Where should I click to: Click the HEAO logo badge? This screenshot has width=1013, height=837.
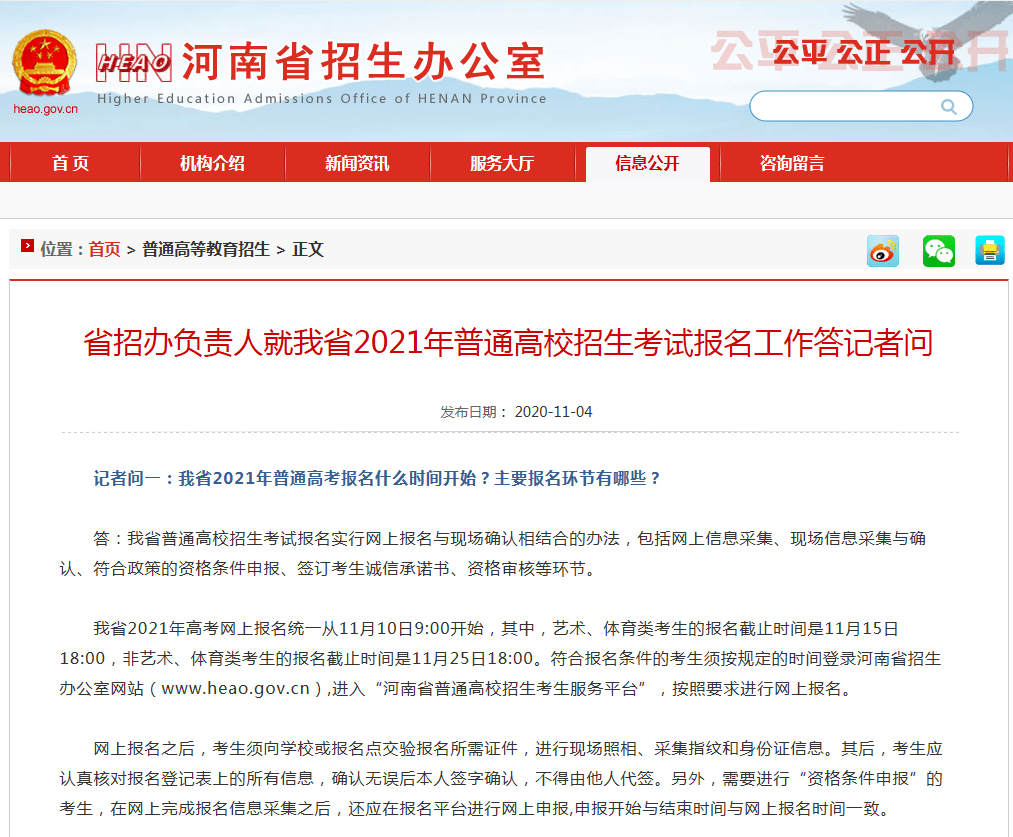(134, 63)
